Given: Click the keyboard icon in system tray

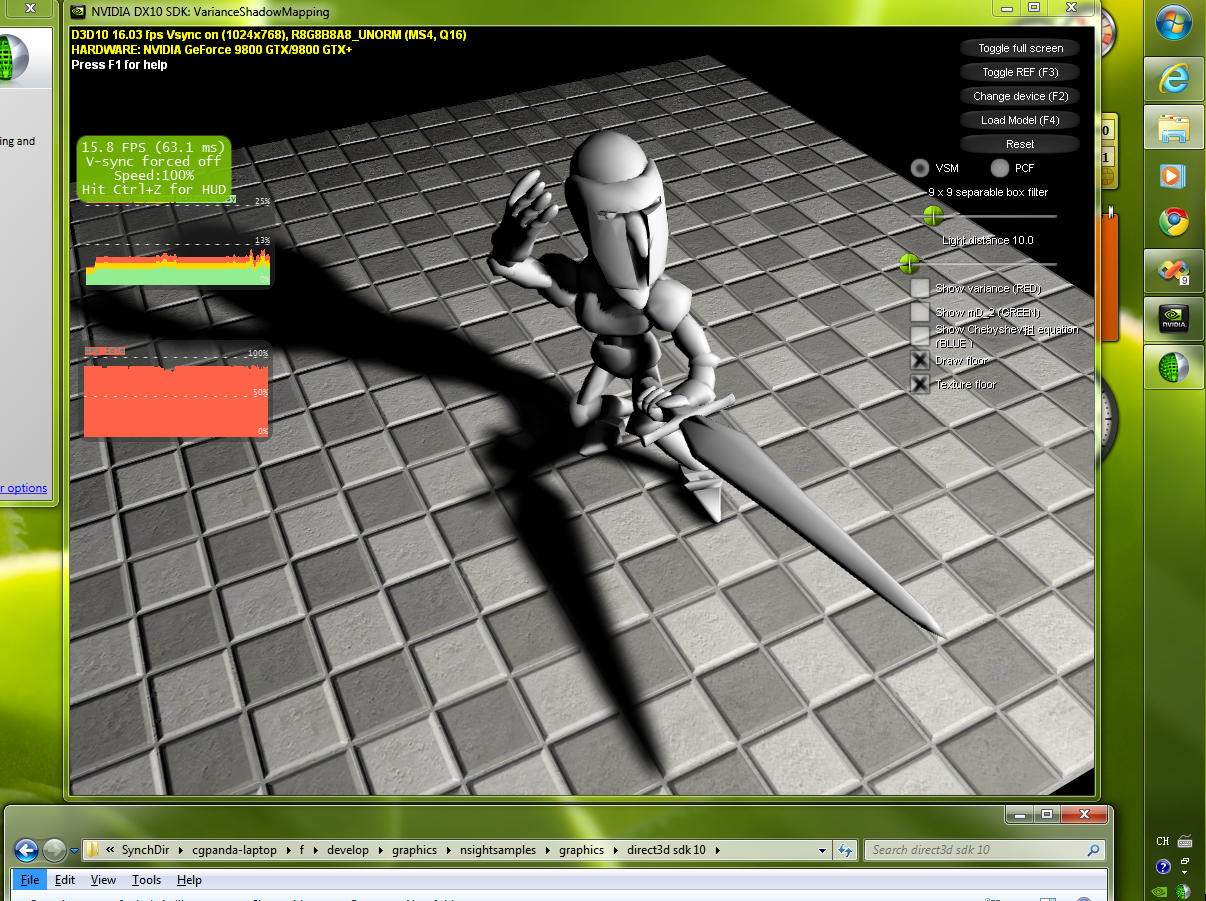Looking at the screenshot, I should click(x=1185, y=841).
